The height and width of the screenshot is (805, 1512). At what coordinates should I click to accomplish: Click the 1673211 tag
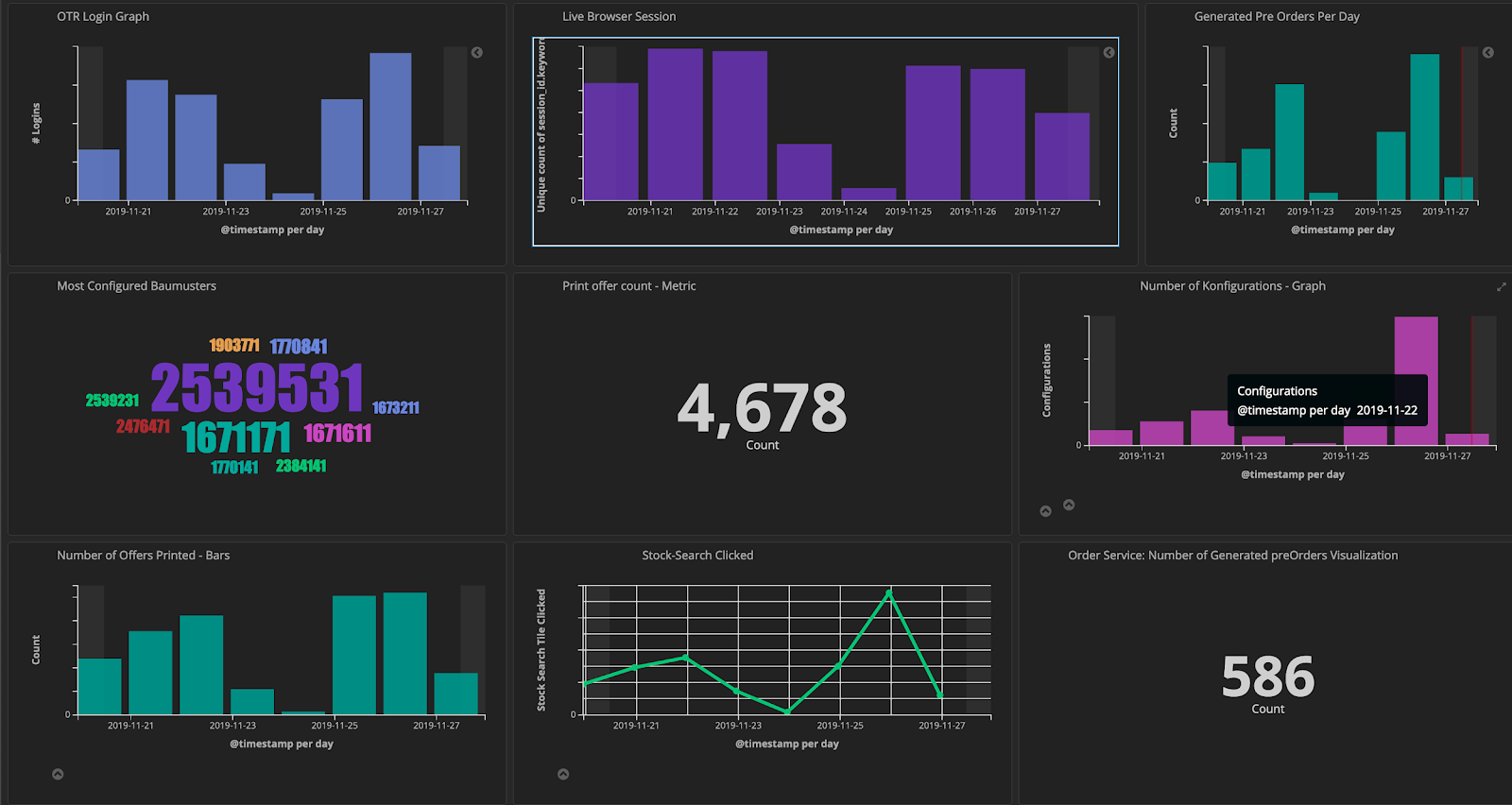click(396, 407)
